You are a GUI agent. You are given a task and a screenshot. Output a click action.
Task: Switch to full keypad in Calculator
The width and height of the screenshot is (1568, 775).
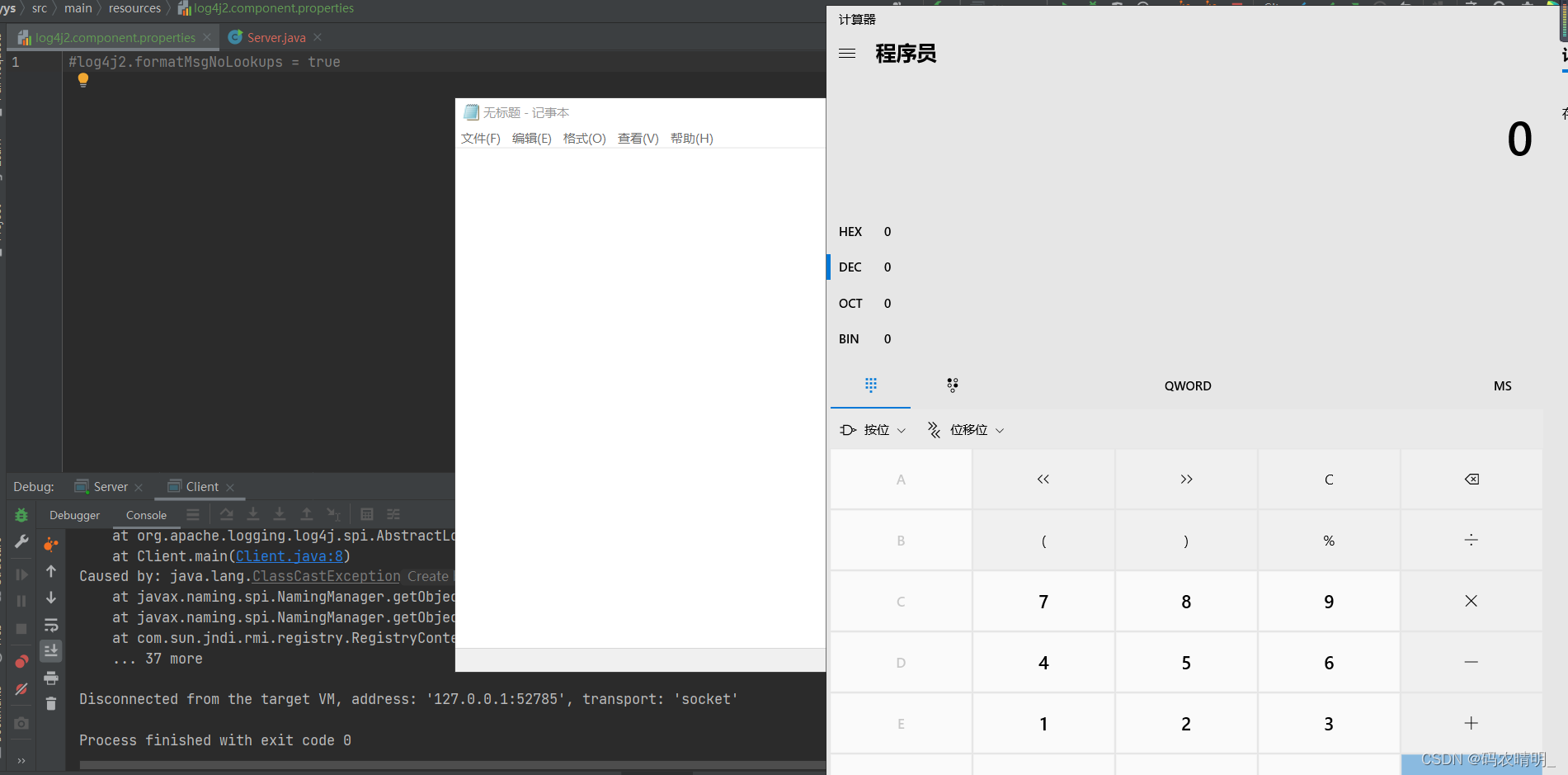[871, 385]
